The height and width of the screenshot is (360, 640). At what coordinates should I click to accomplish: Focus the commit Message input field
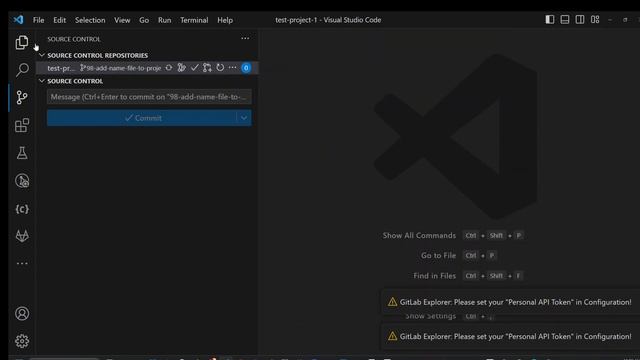149,97
